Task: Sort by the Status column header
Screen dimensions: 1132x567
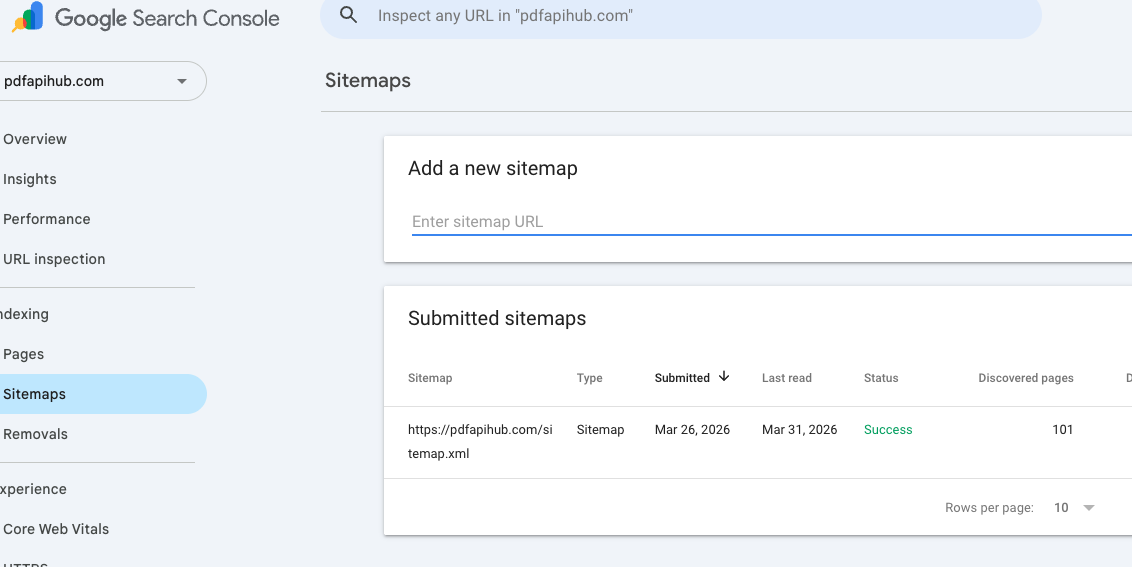Action: tap(881, 378)
